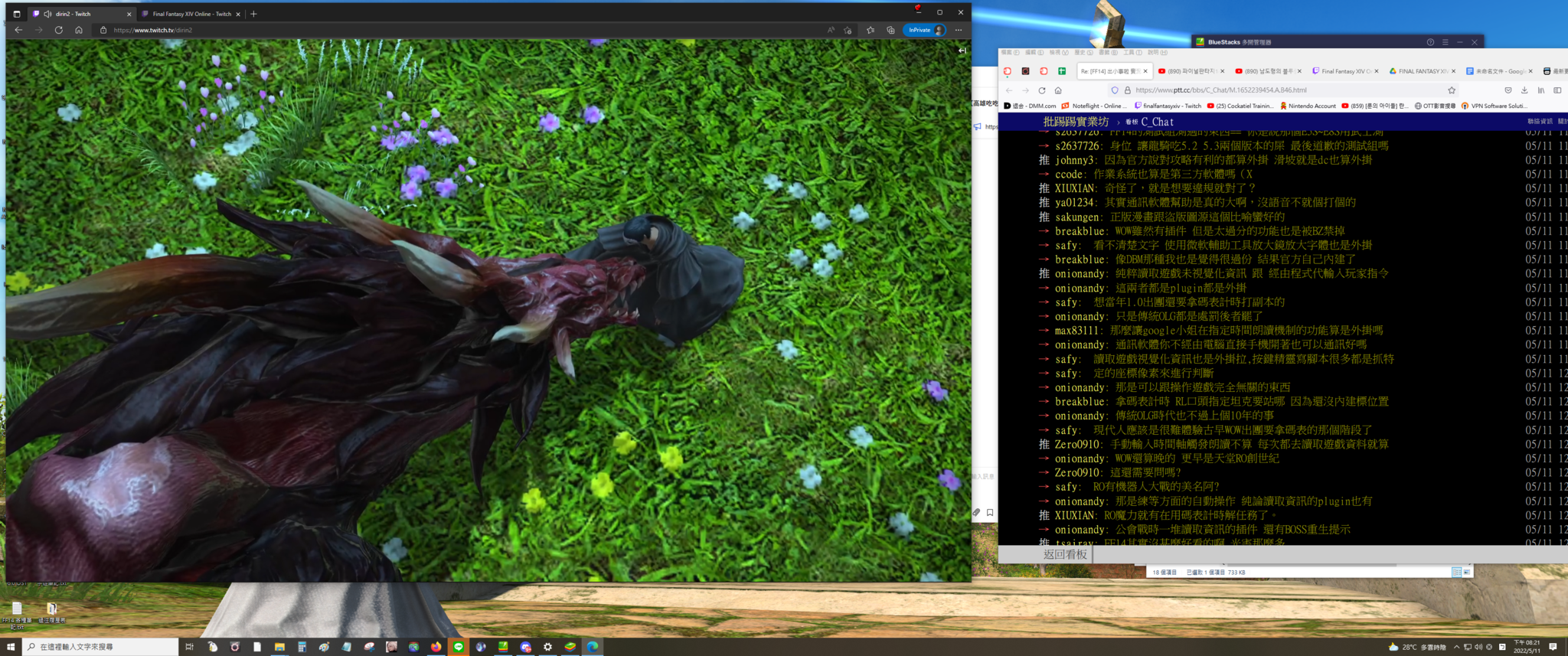1568x656 pixels.
Task: Open BlueStacks hamburger menu
Action: coord(1445,42)
